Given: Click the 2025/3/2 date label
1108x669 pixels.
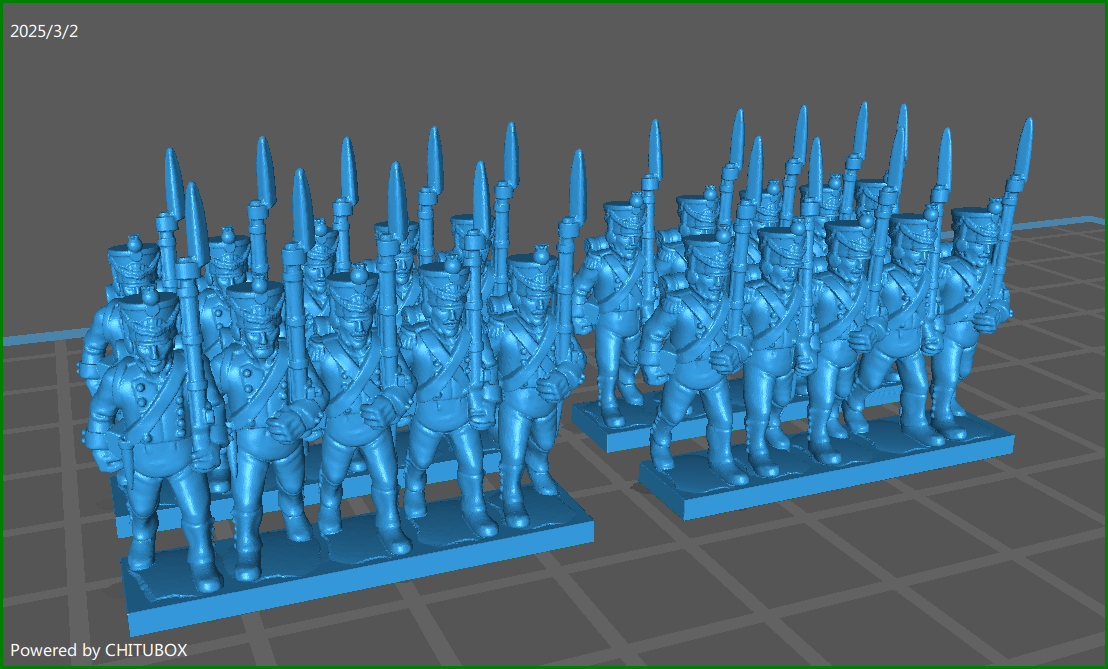Looking at the screenshot, I should 44,31.
